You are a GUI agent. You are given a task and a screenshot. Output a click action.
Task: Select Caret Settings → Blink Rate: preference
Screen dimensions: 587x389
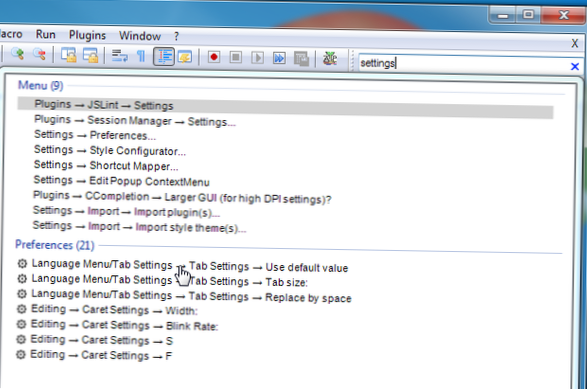(x=117, y=325)
